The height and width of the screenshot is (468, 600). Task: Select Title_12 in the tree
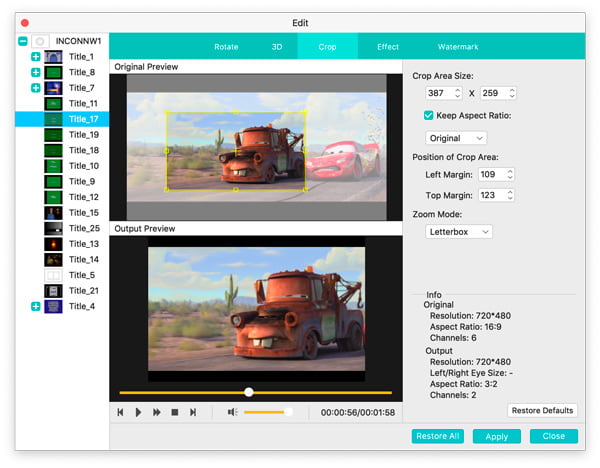tap(62, 197)
